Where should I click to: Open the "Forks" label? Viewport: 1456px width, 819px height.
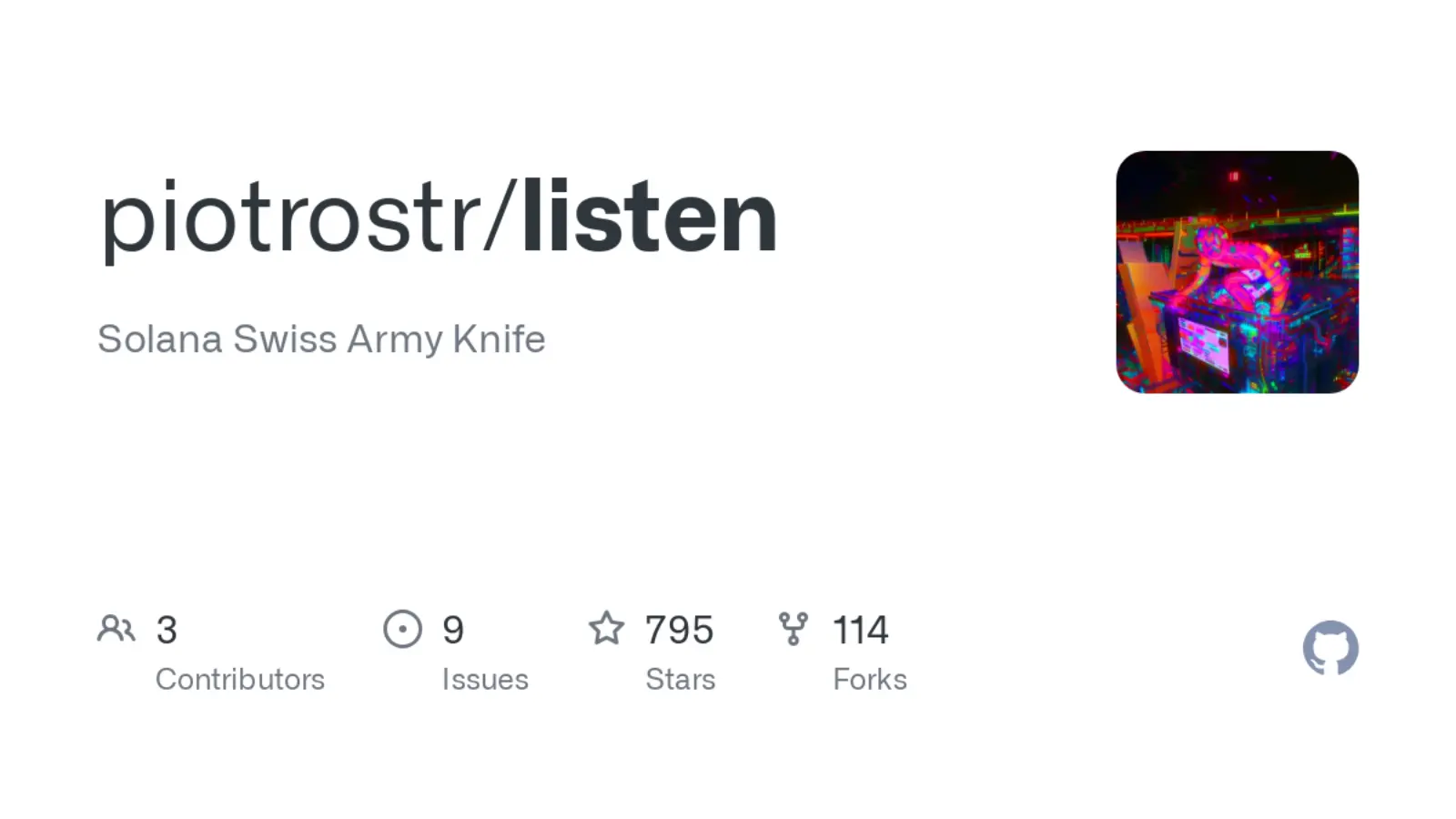[x=869, y=680]
